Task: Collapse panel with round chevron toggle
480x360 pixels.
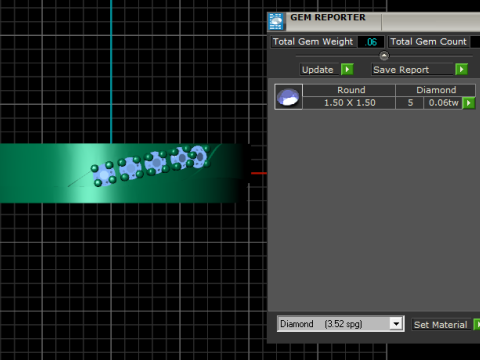Action: point(384,55)
